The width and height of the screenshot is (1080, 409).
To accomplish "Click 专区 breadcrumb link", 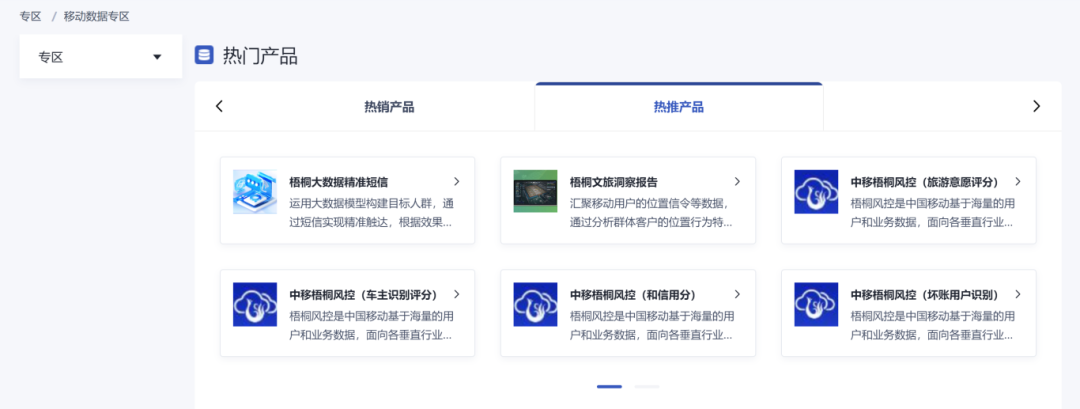I will (30, 16).
